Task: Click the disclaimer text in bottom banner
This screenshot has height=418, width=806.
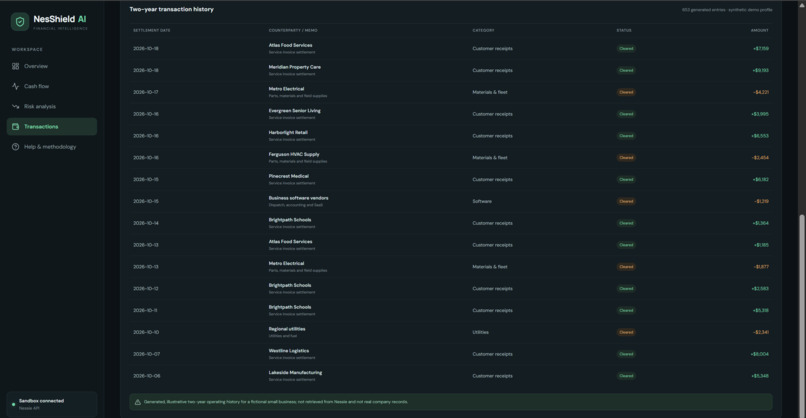Action: pyautogui.click(x=276, y=402)
